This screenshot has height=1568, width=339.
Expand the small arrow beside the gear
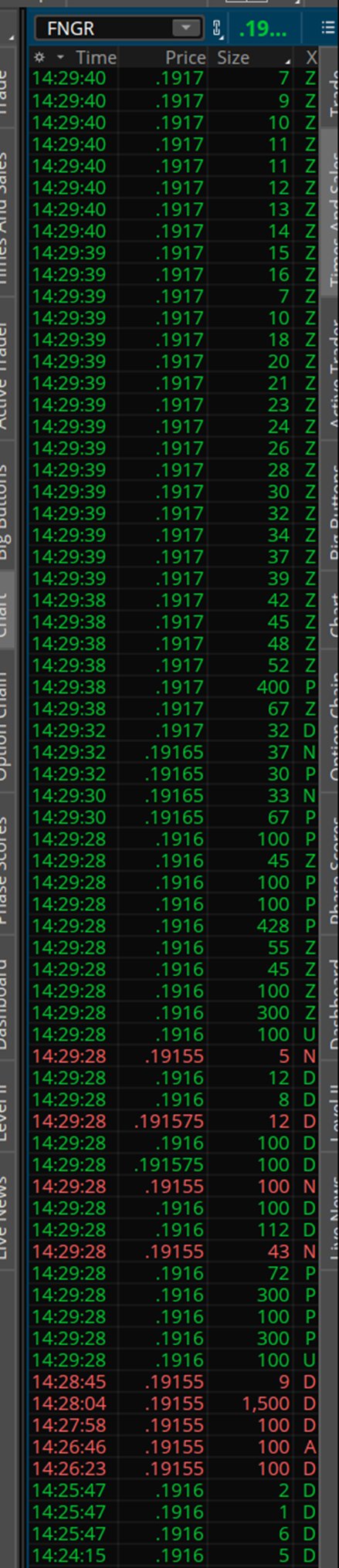tap(60, 58)
